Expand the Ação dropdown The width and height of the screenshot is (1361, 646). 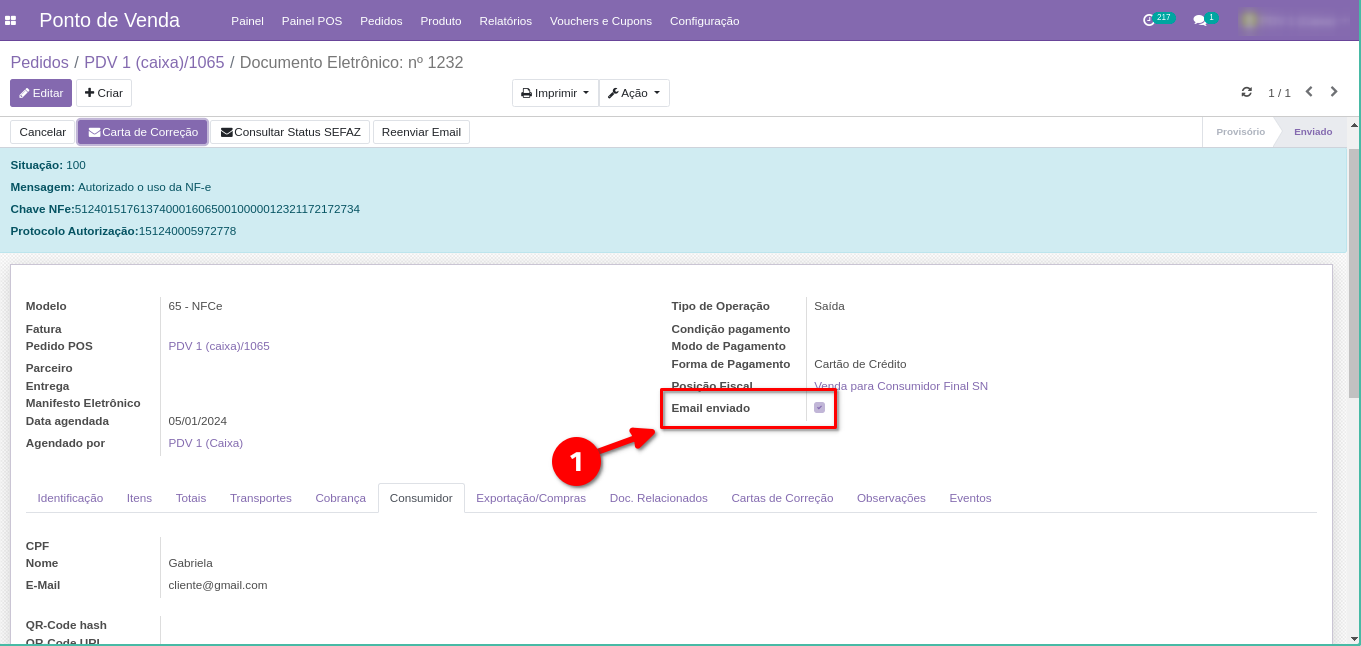pos(634,93)
